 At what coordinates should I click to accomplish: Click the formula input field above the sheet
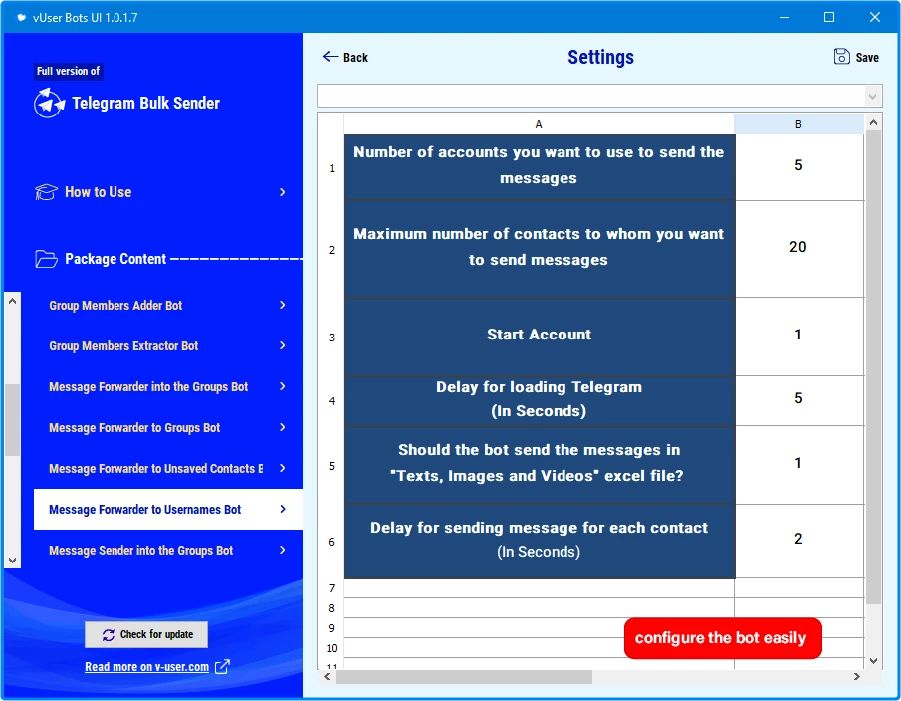click(x=591, y=96)
